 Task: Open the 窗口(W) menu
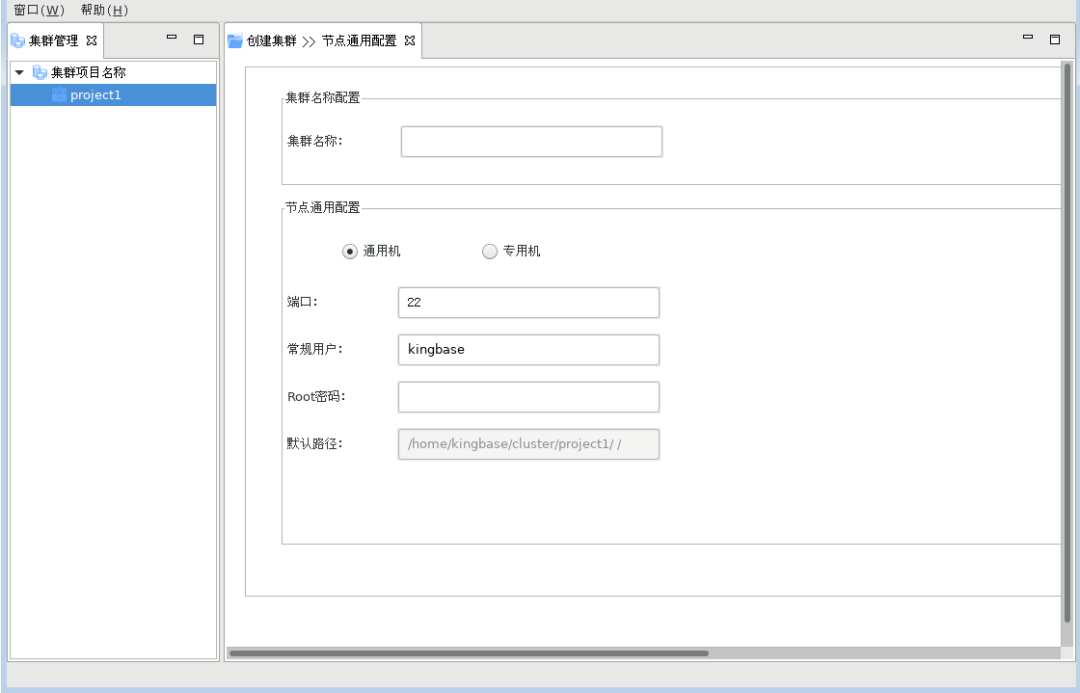click(39, 9)
